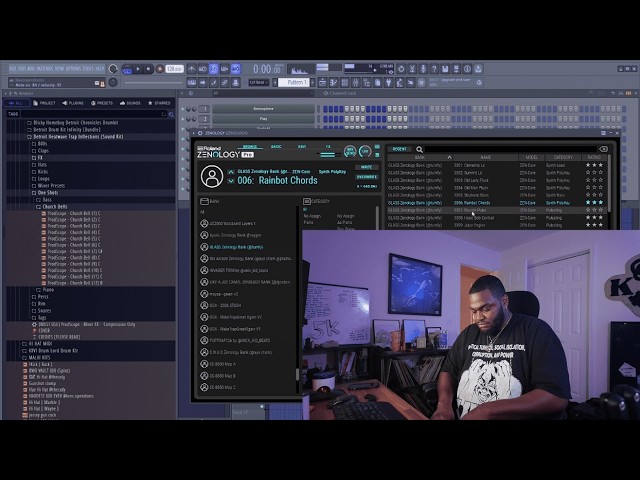Click next preset down chevron in Zenology
The width and height of the screenshot is (640, 480).
(x=231, y=181)
